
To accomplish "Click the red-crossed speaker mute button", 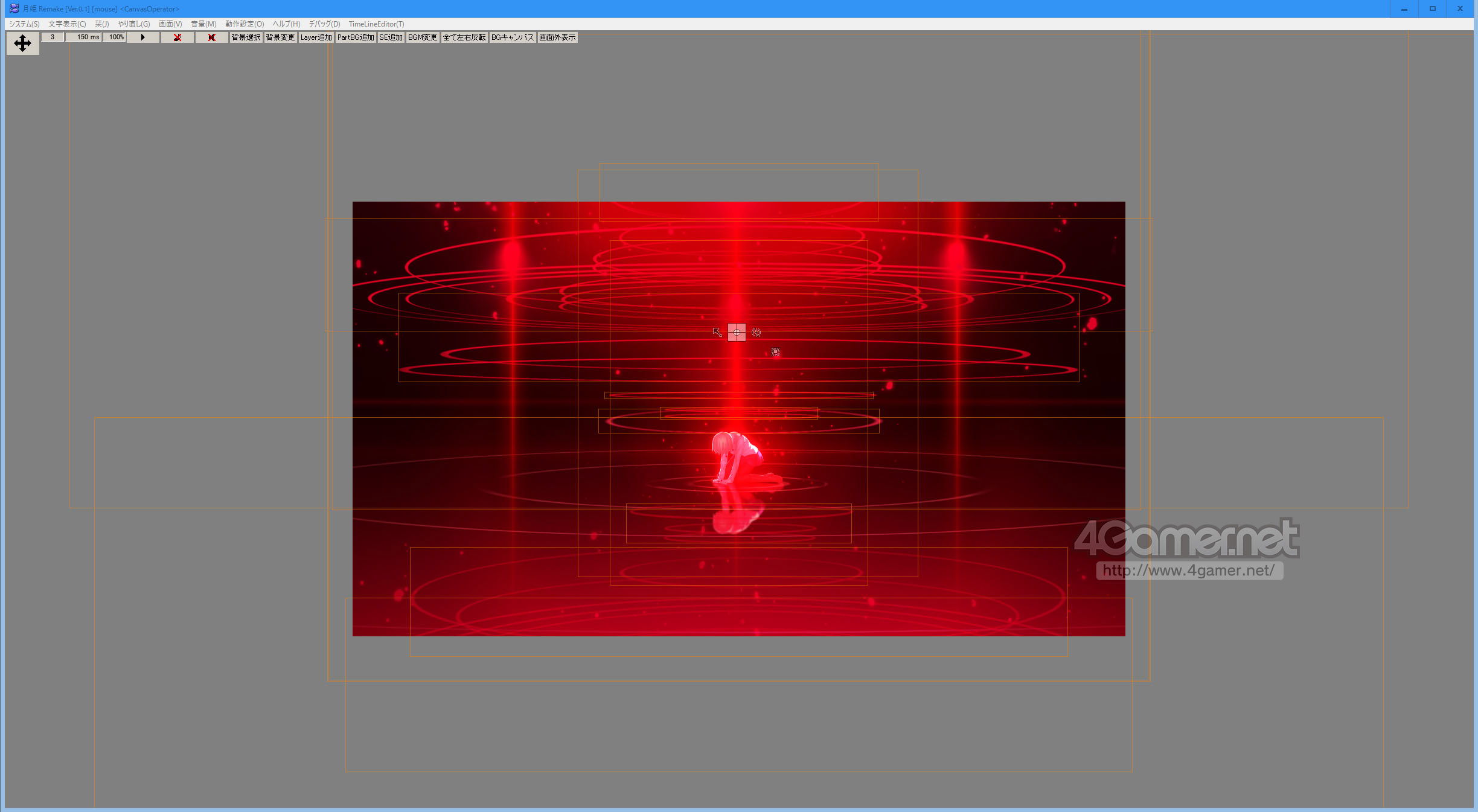I will coord(211,37).
